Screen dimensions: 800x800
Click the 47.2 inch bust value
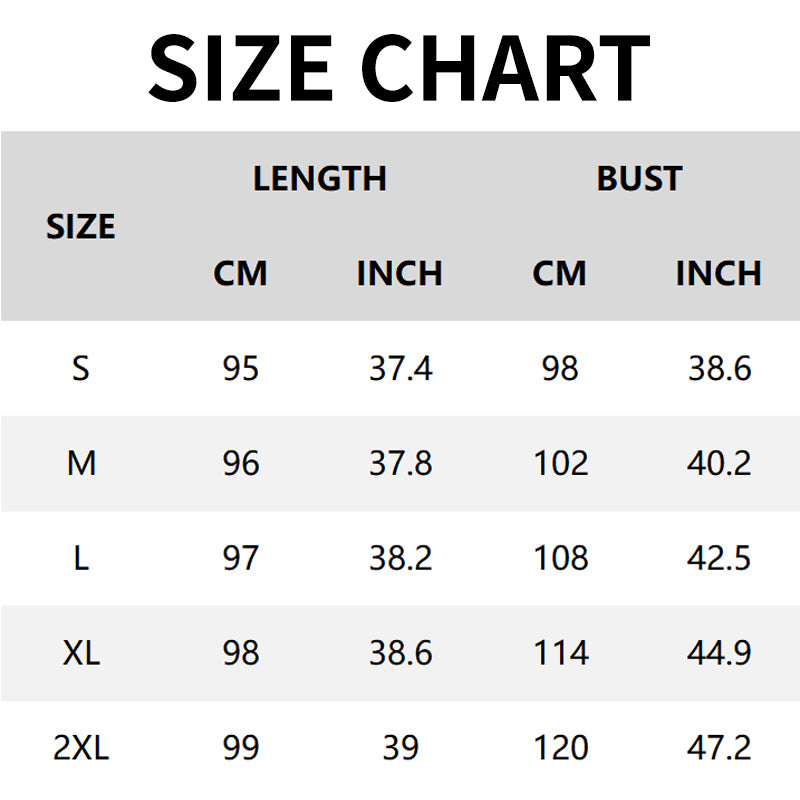(x=719, y=748)
